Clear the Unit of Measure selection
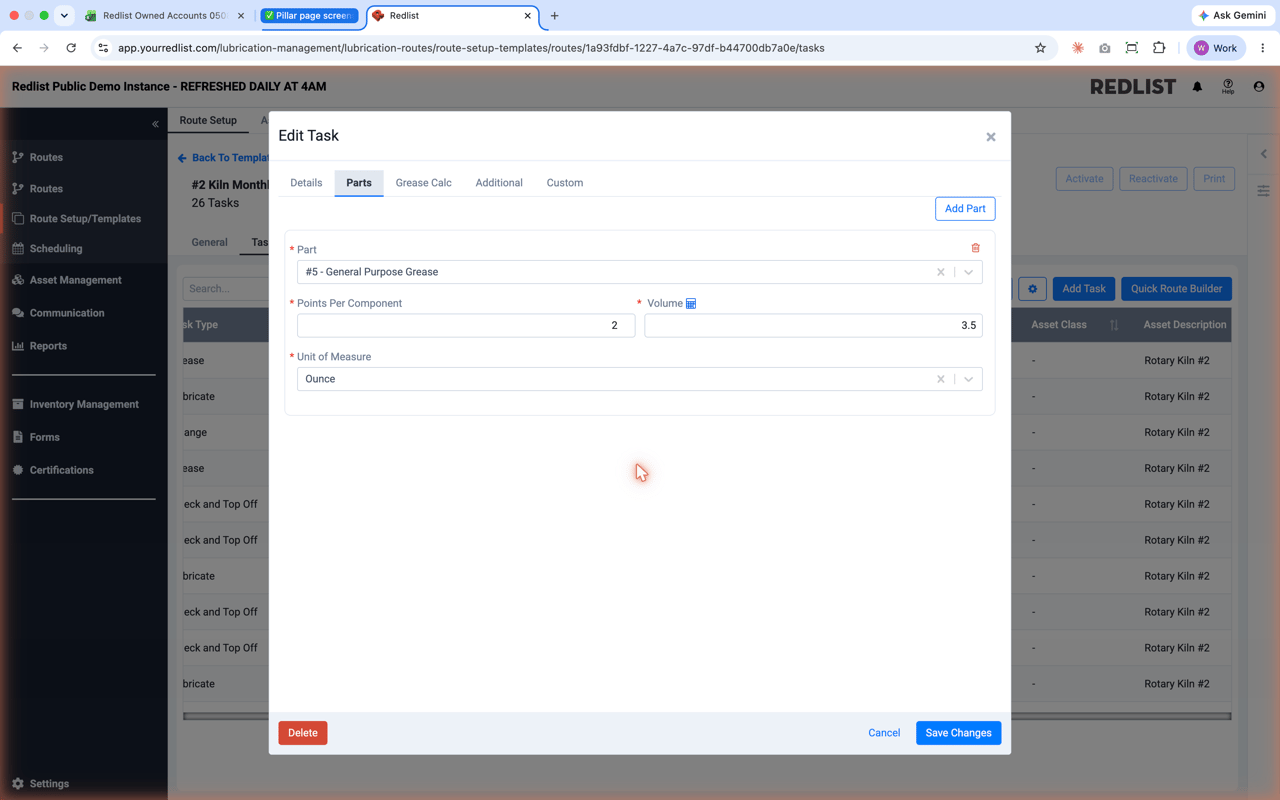Screen dimensions: 1280x800 coord(940,379)
